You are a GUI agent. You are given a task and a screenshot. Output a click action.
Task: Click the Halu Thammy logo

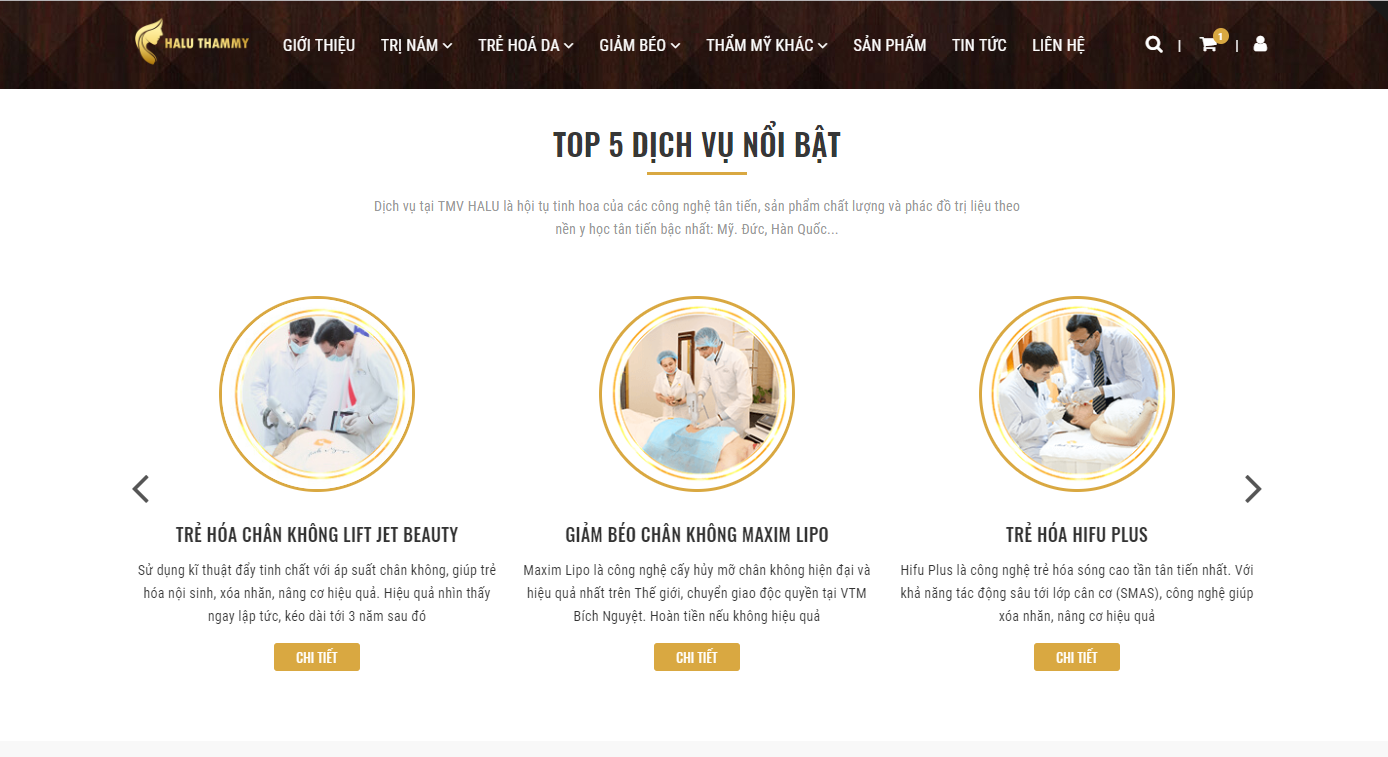point(192,42)
